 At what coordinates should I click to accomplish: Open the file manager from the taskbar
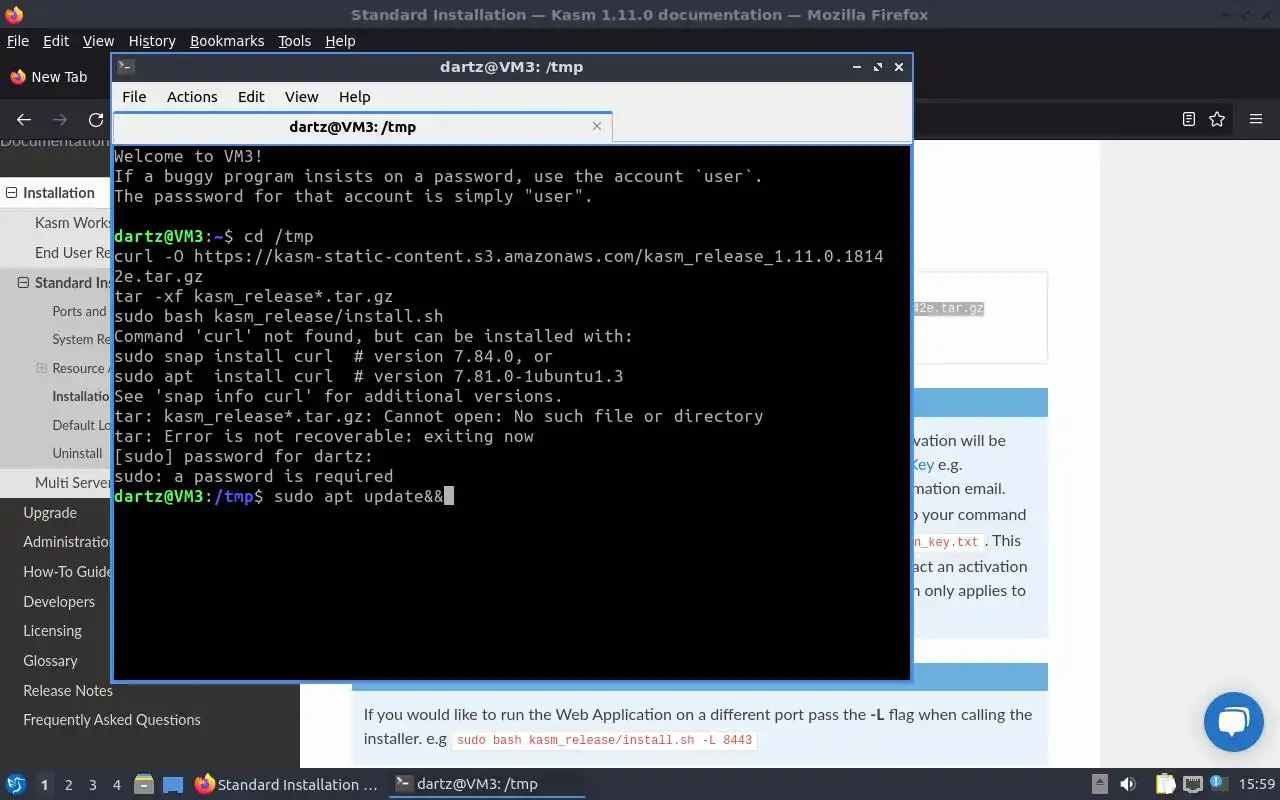pos(143,785)
